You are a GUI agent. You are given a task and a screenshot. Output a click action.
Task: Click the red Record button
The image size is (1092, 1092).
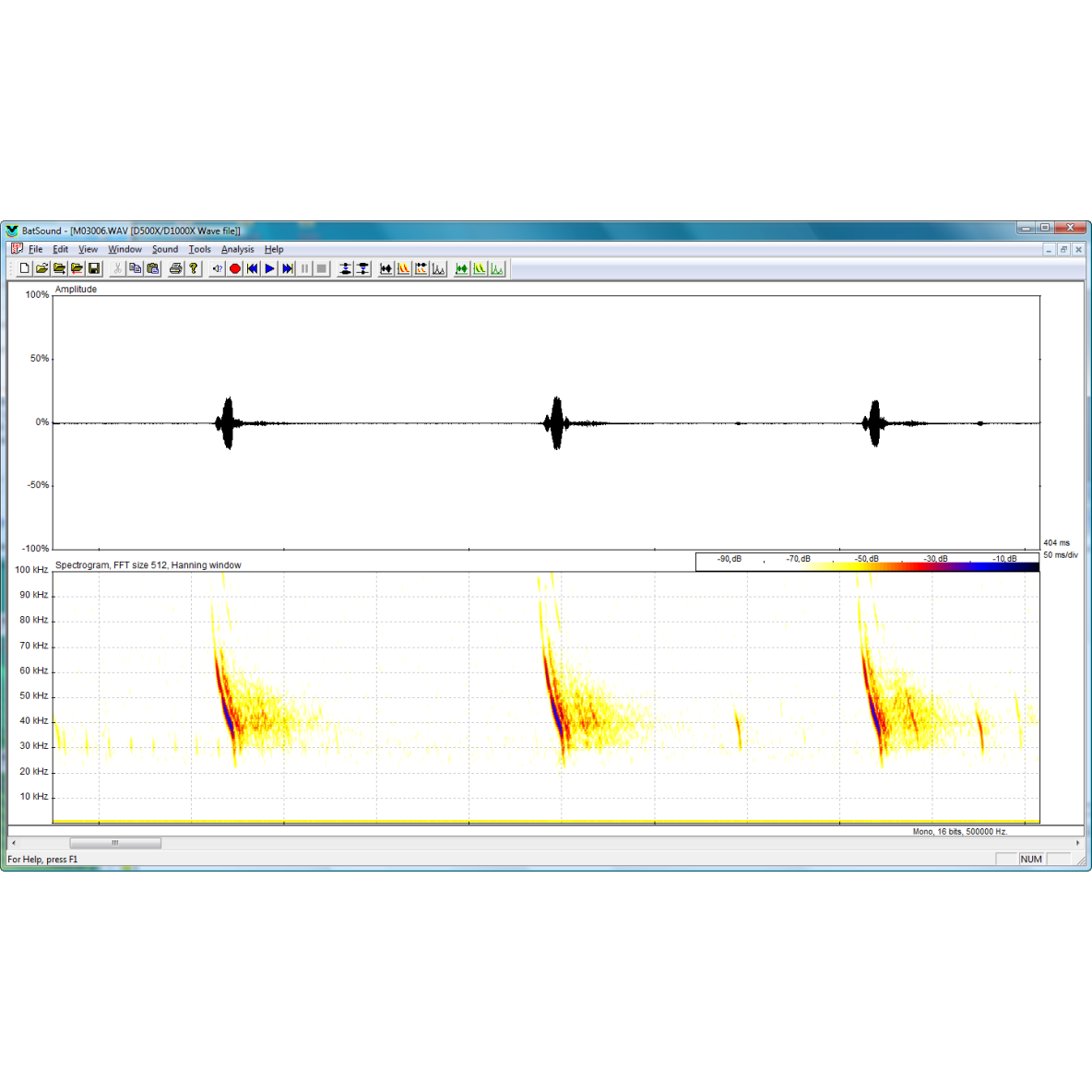235,268
